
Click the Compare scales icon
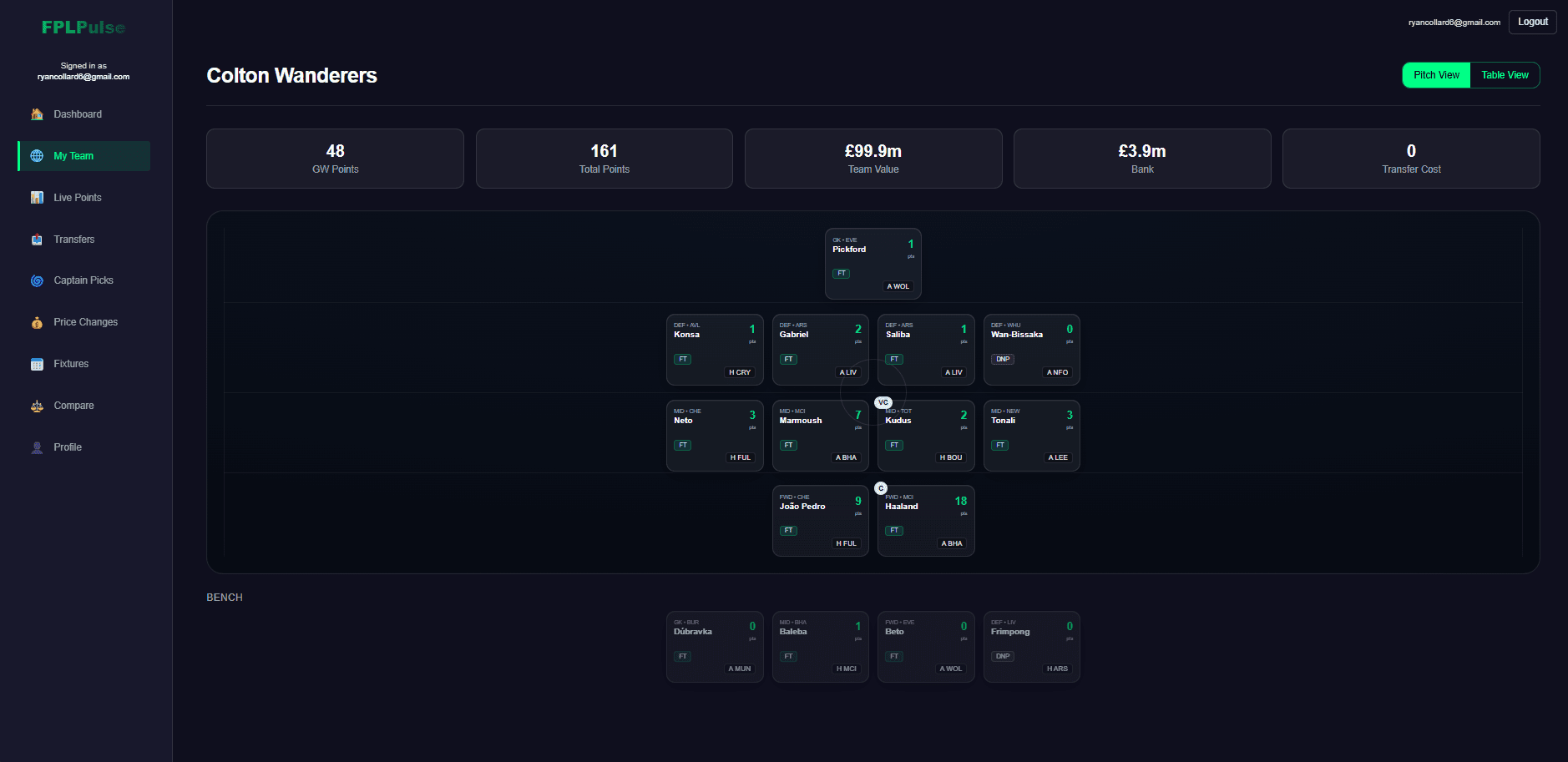37,406
